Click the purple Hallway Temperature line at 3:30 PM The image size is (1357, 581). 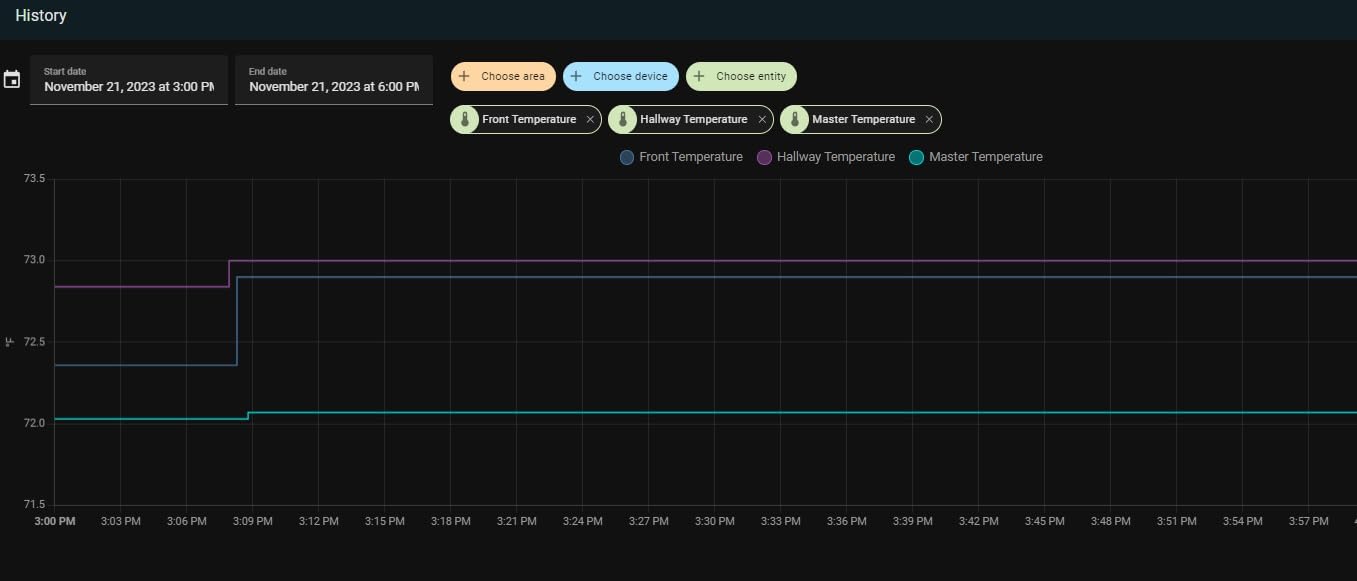point(714,261)
